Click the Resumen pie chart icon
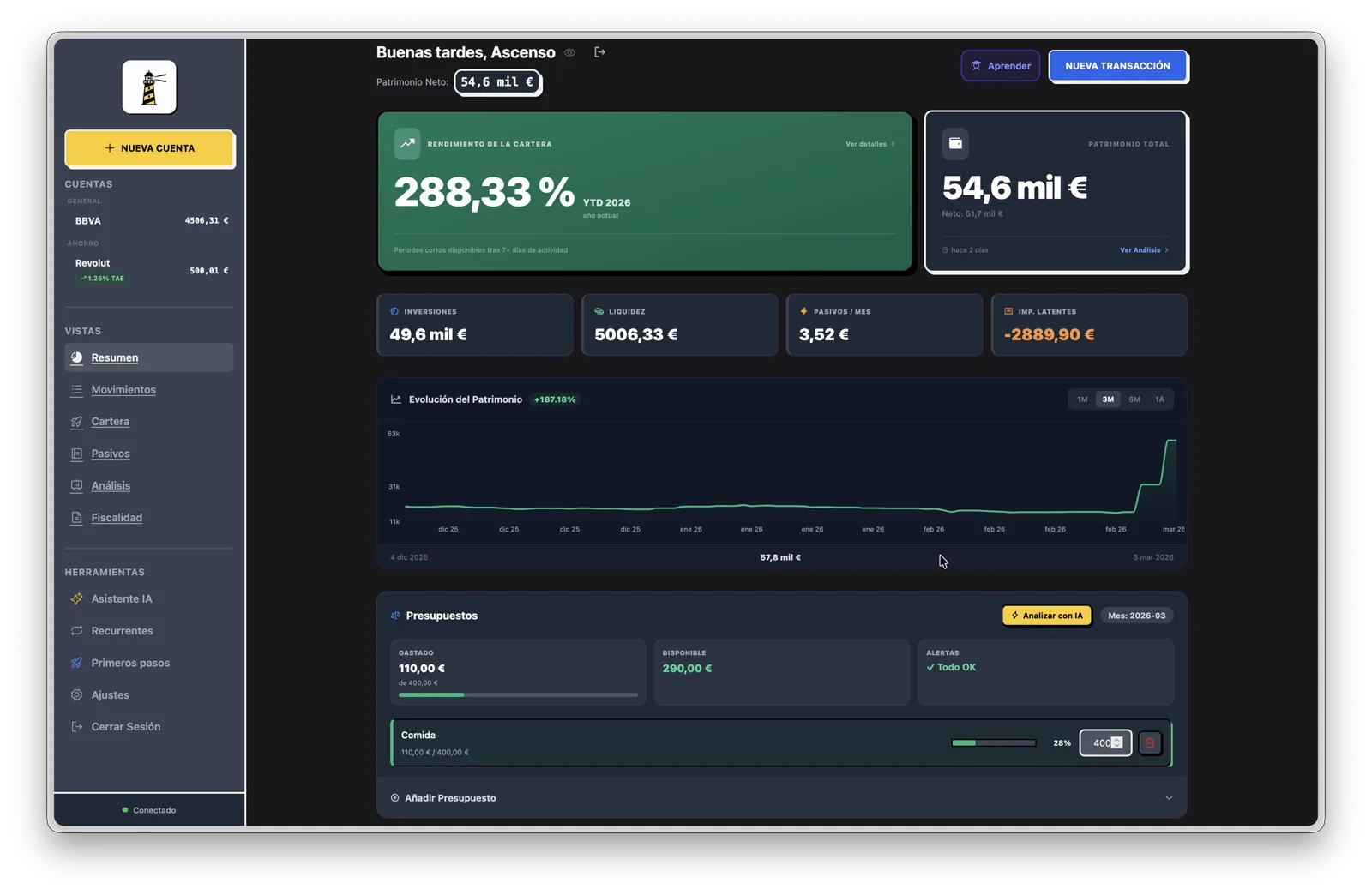The height and width of the screenshot is (895, 1372). point(77,357)
